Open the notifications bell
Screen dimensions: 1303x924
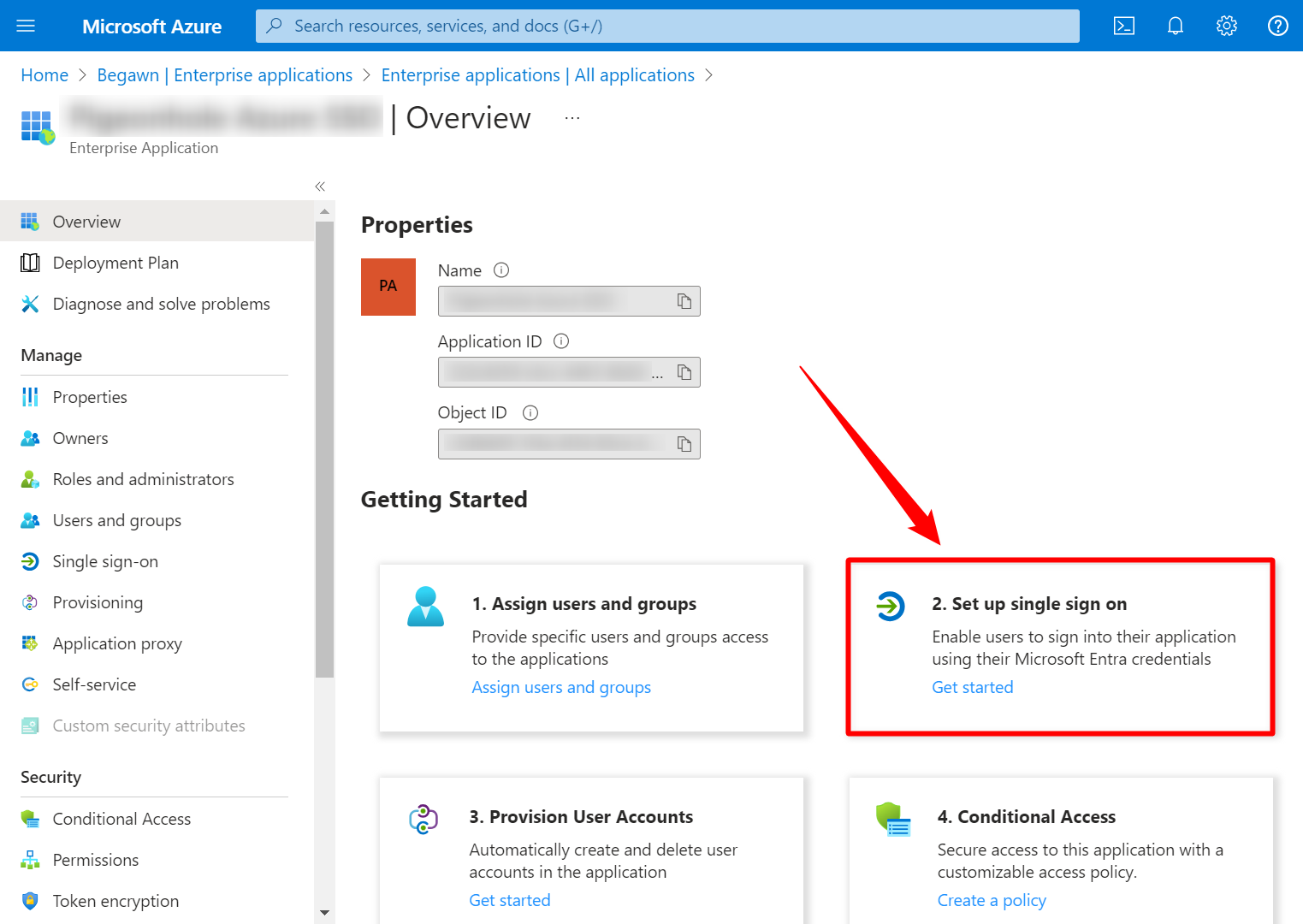(1176, 26)
